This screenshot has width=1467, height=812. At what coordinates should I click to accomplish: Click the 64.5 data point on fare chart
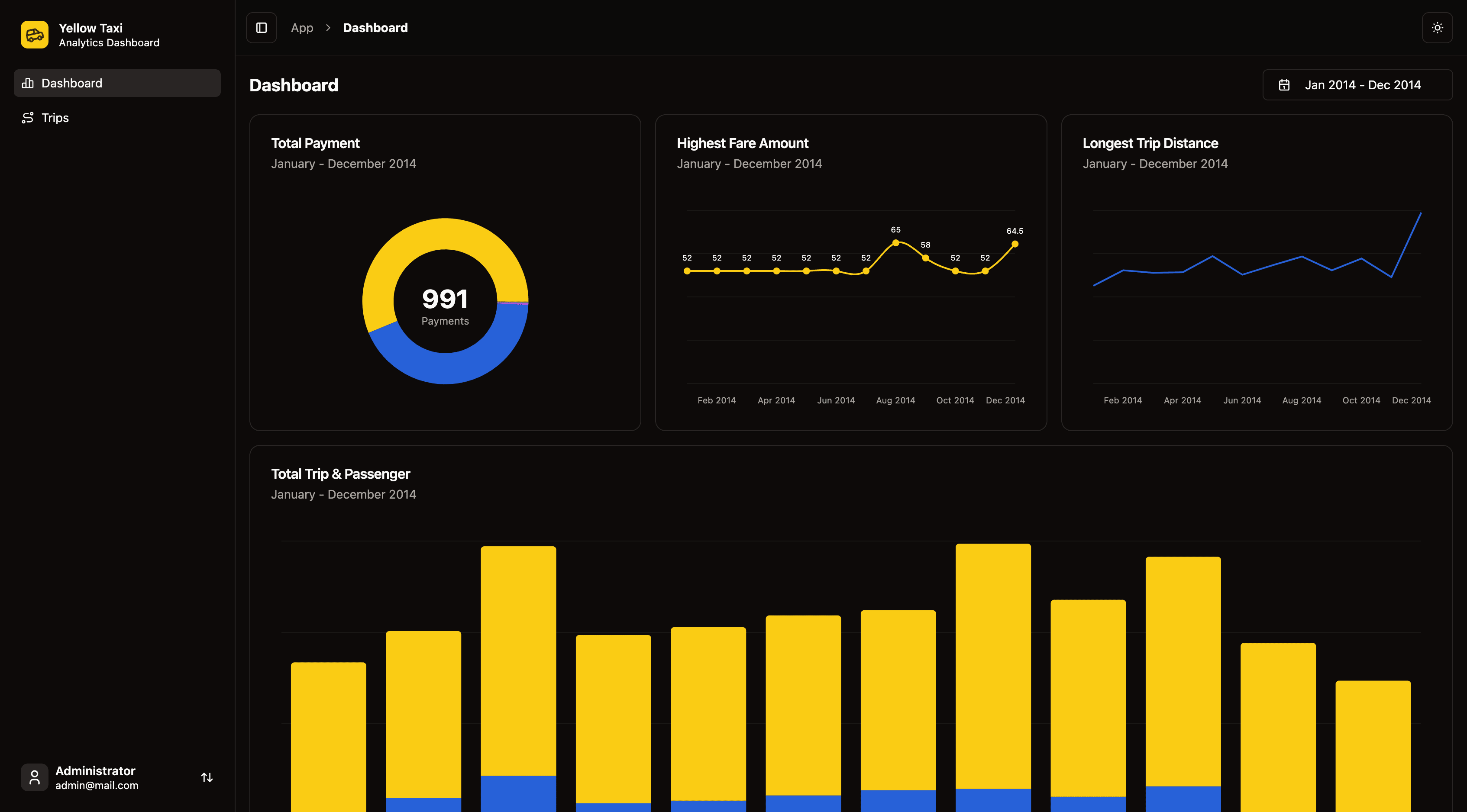pos(1015,244)
